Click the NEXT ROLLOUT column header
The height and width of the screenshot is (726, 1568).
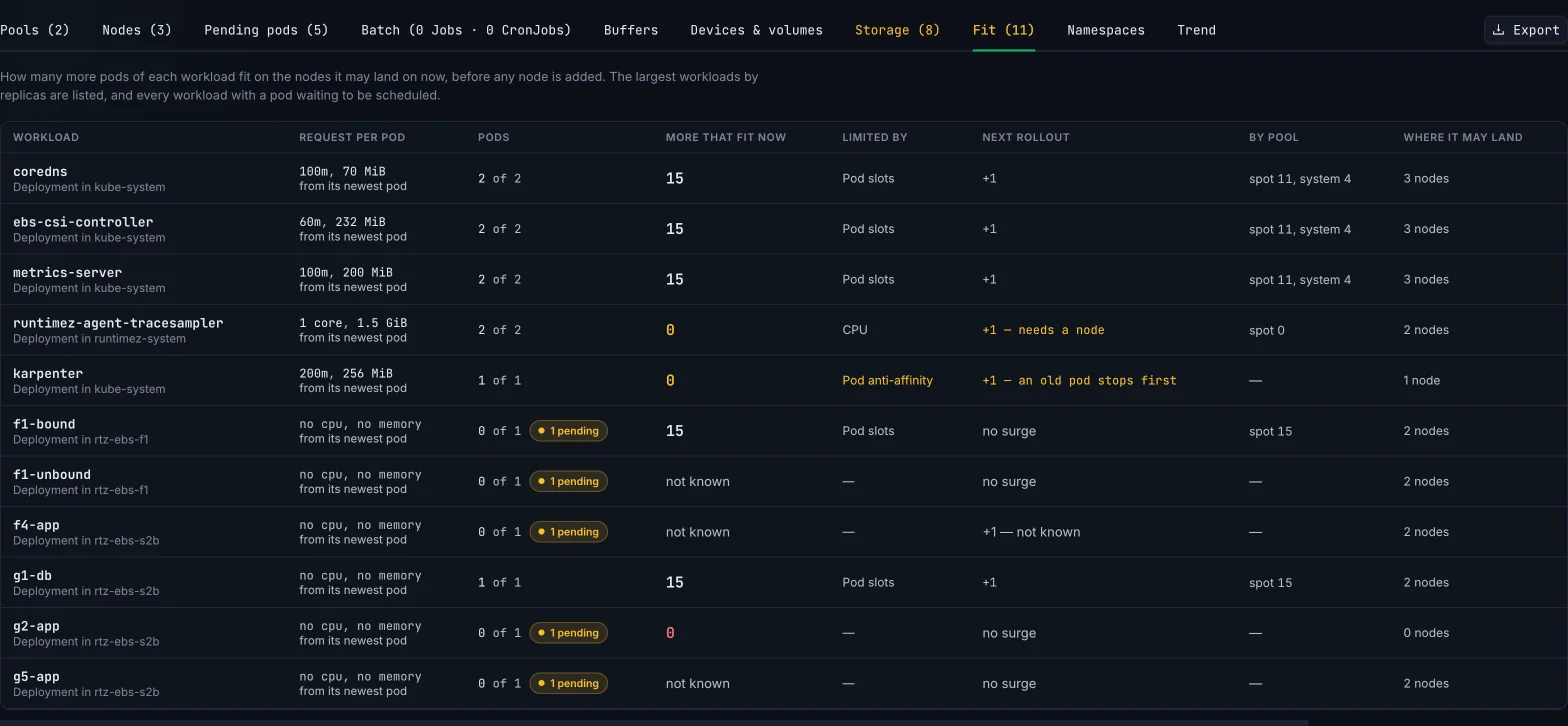click(1026, 137)
